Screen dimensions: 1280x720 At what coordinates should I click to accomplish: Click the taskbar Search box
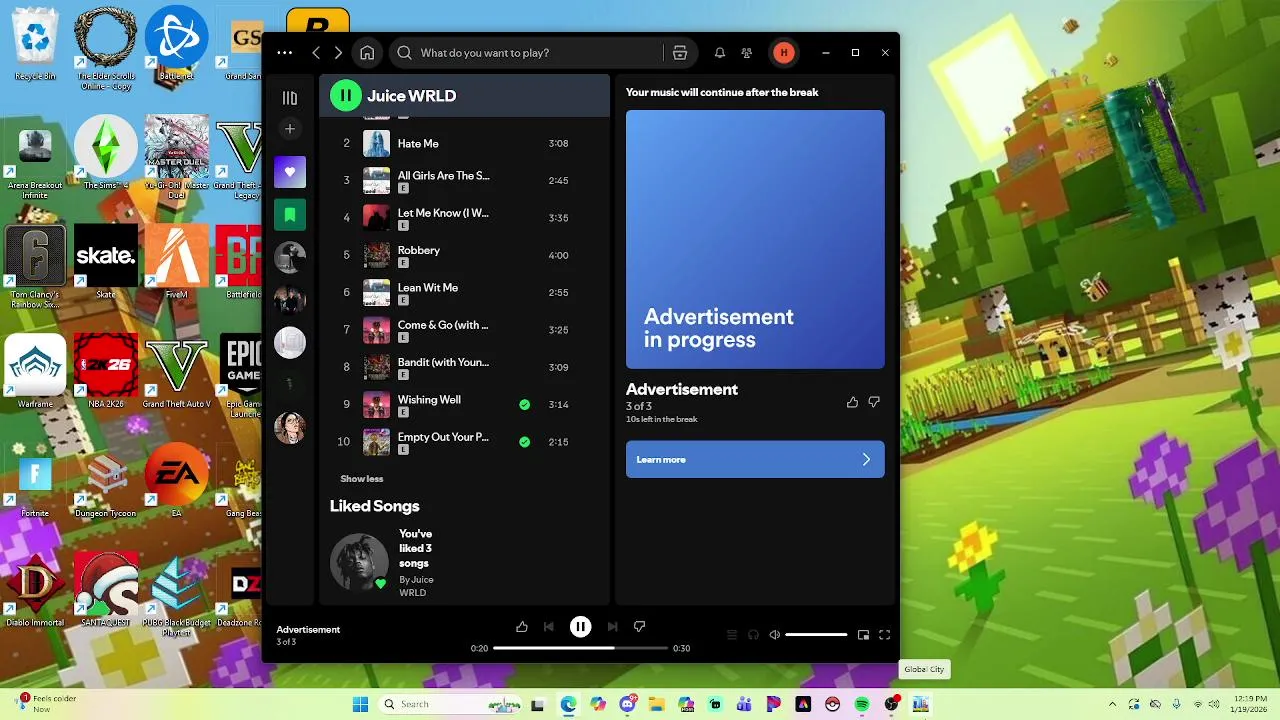tap(450, 704)
